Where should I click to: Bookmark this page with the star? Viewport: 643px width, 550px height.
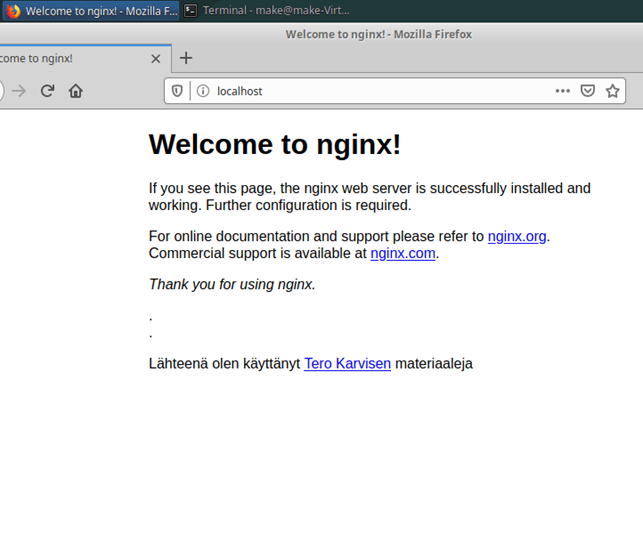click(613, 91)
